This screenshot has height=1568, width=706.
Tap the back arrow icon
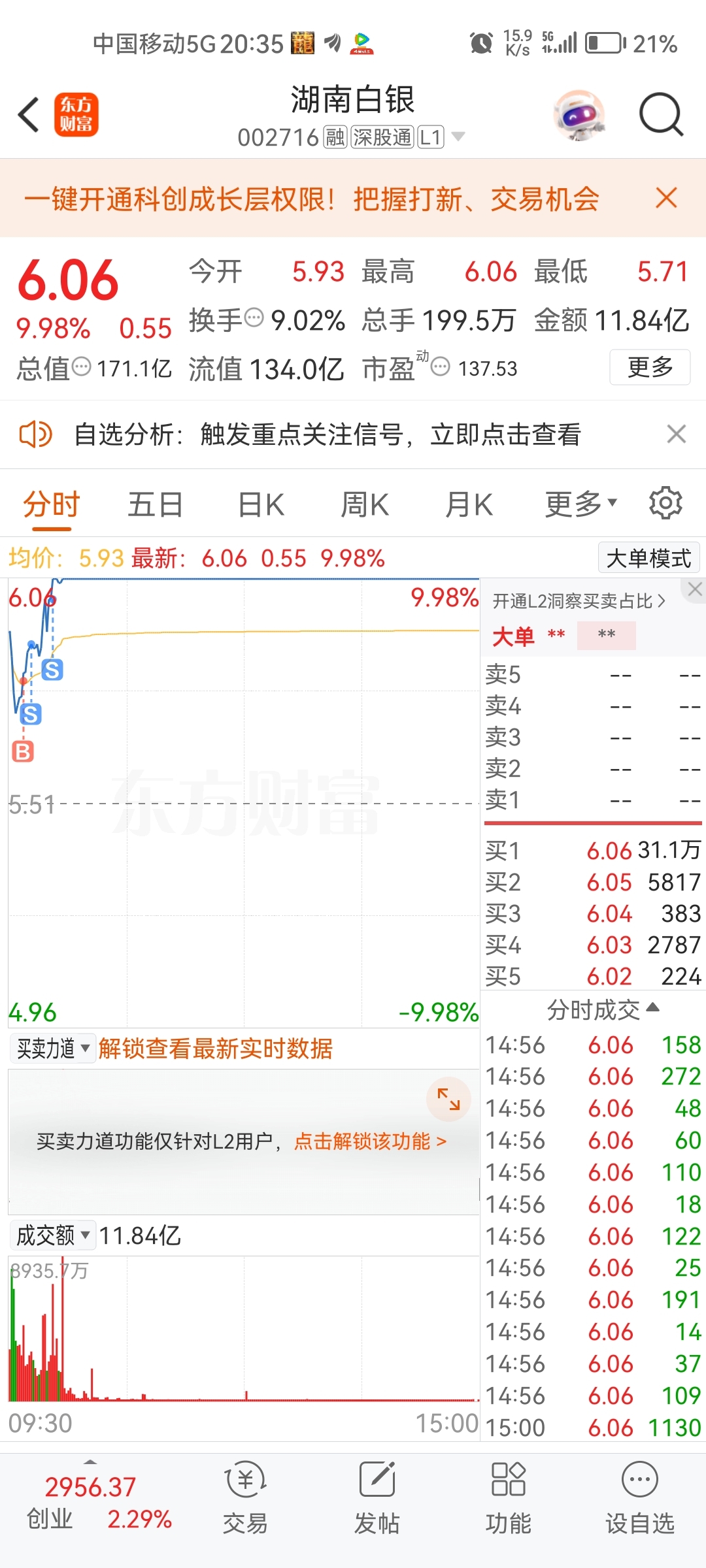29,115
